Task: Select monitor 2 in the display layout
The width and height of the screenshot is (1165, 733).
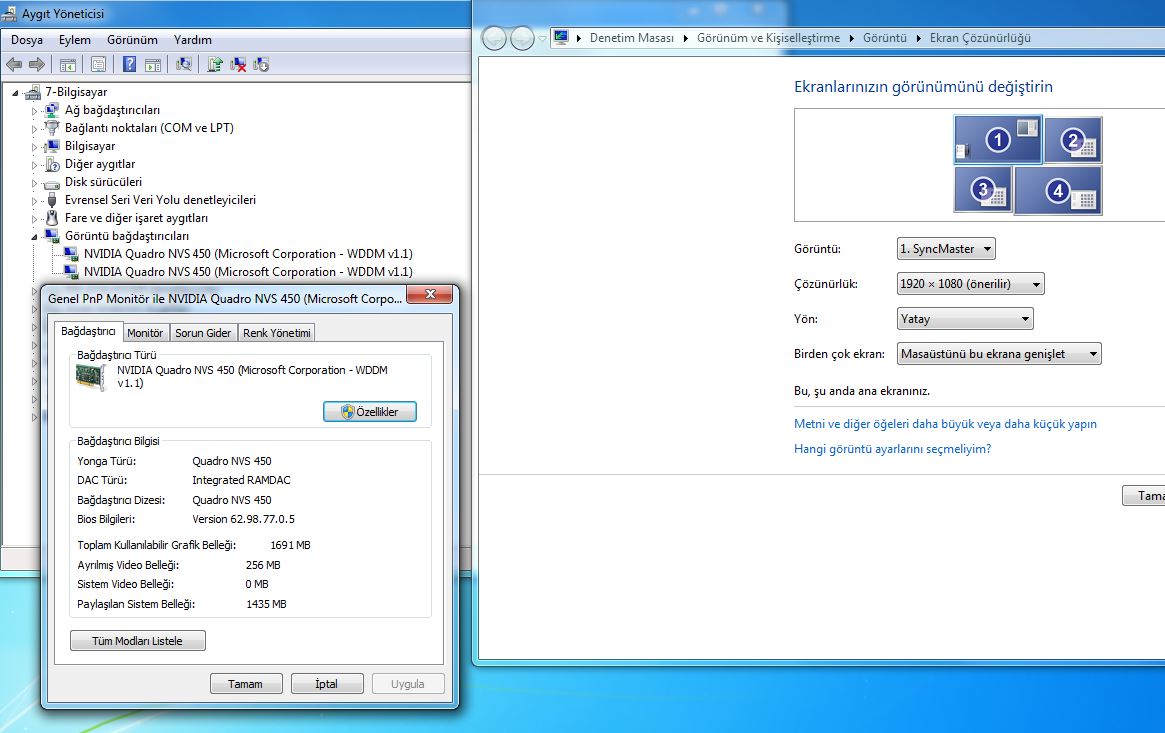Action: 1073,140
